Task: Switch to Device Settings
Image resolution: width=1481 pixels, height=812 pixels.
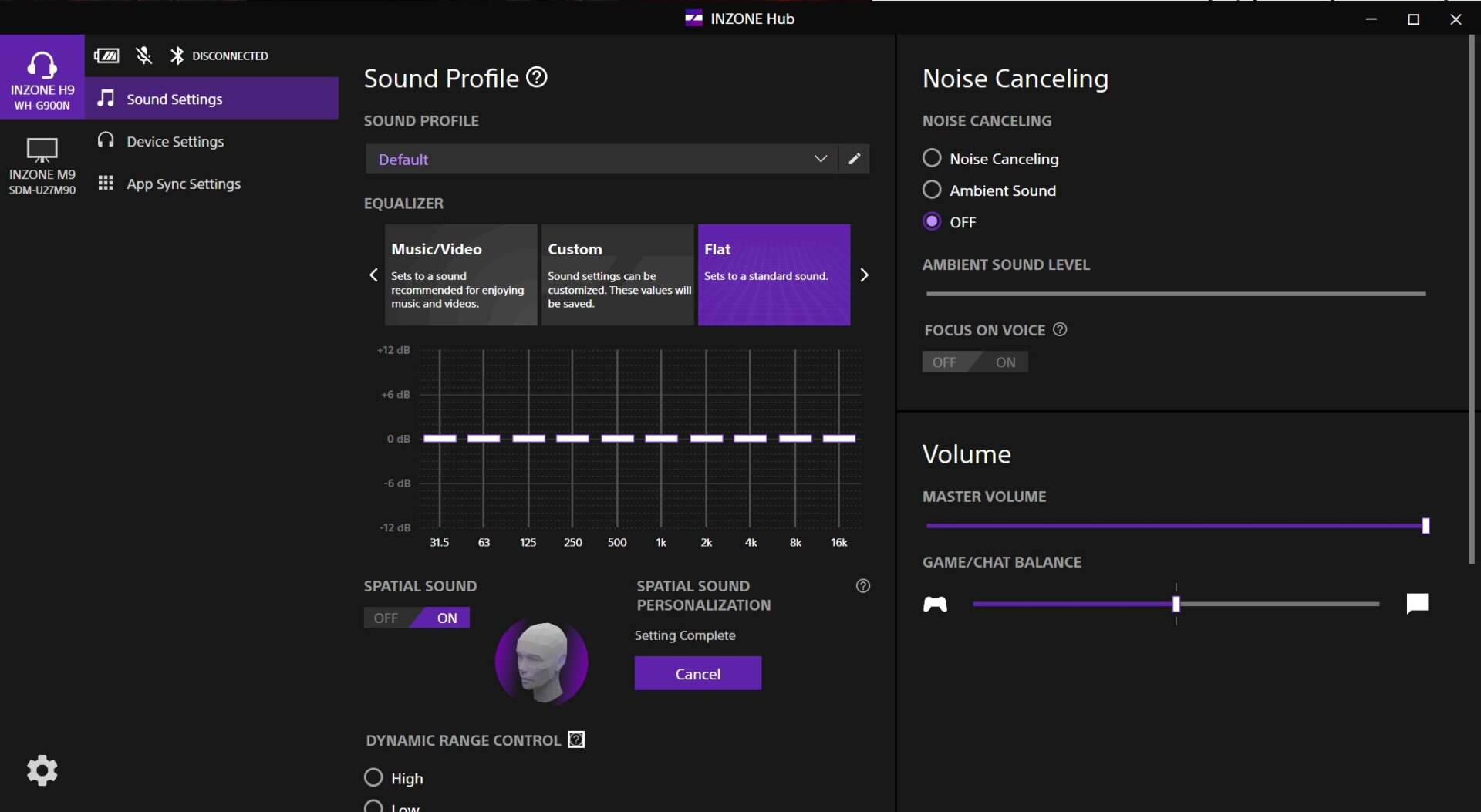Action: (x=175, y=141)
